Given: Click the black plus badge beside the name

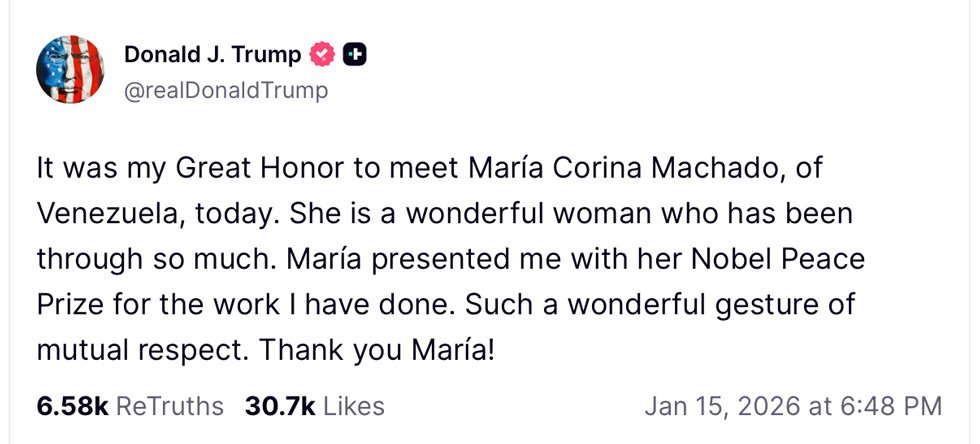Looking at the screenshot, I should [354, 56].
